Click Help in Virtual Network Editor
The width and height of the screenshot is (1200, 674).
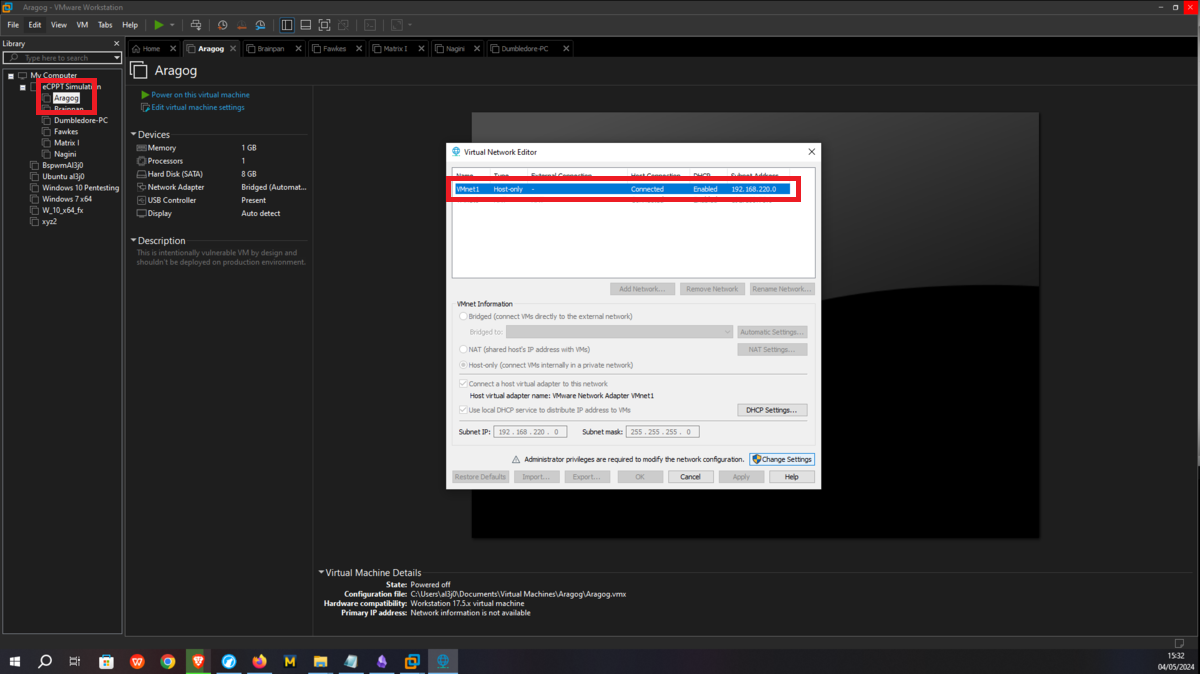tap(792, 477)
